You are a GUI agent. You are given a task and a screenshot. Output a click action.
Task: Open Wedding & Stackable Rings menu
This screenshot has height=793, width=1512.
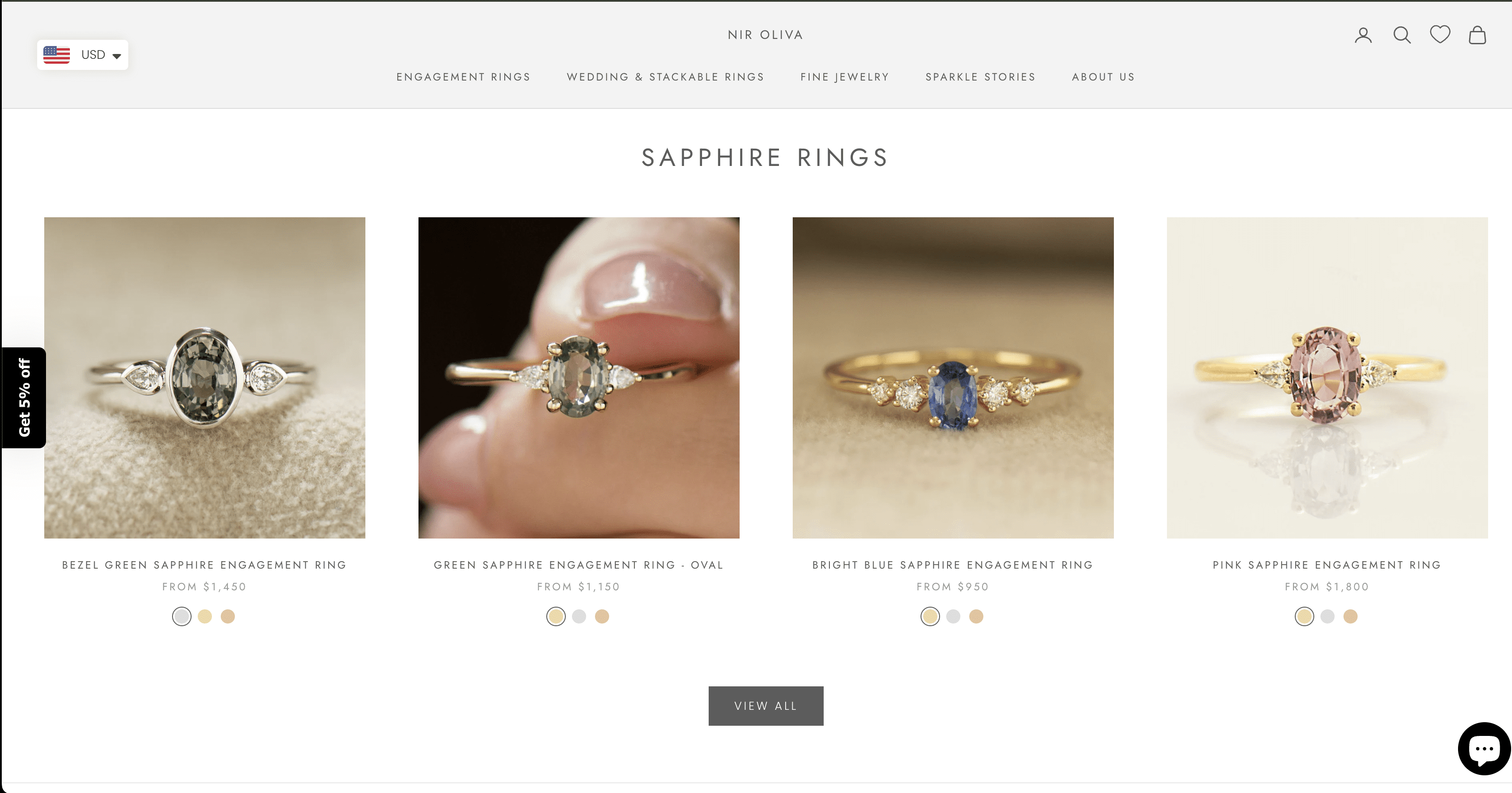tap(665, 77)
